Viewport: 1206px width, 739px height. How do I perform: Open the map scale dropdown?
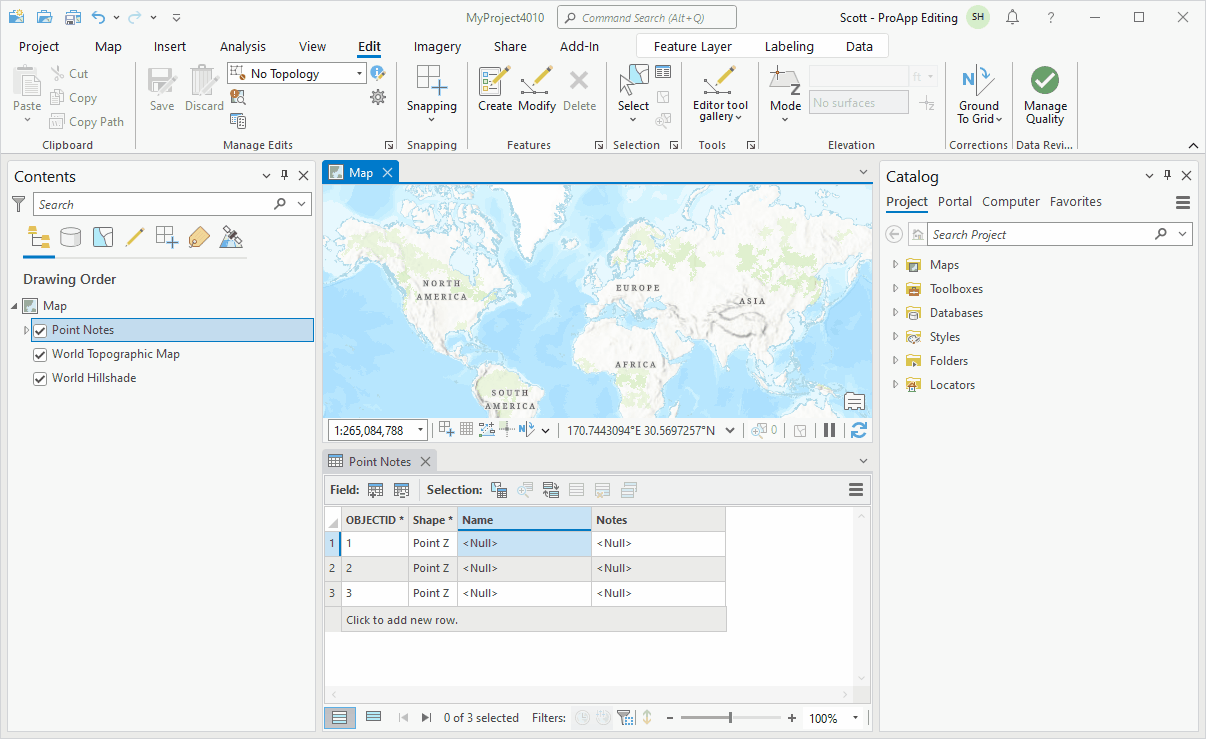[420, 430]
